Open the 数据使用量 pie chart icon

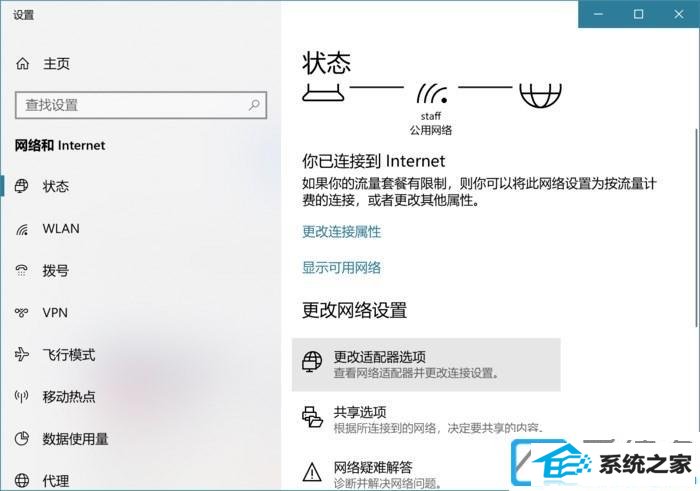tap(21, 439)
